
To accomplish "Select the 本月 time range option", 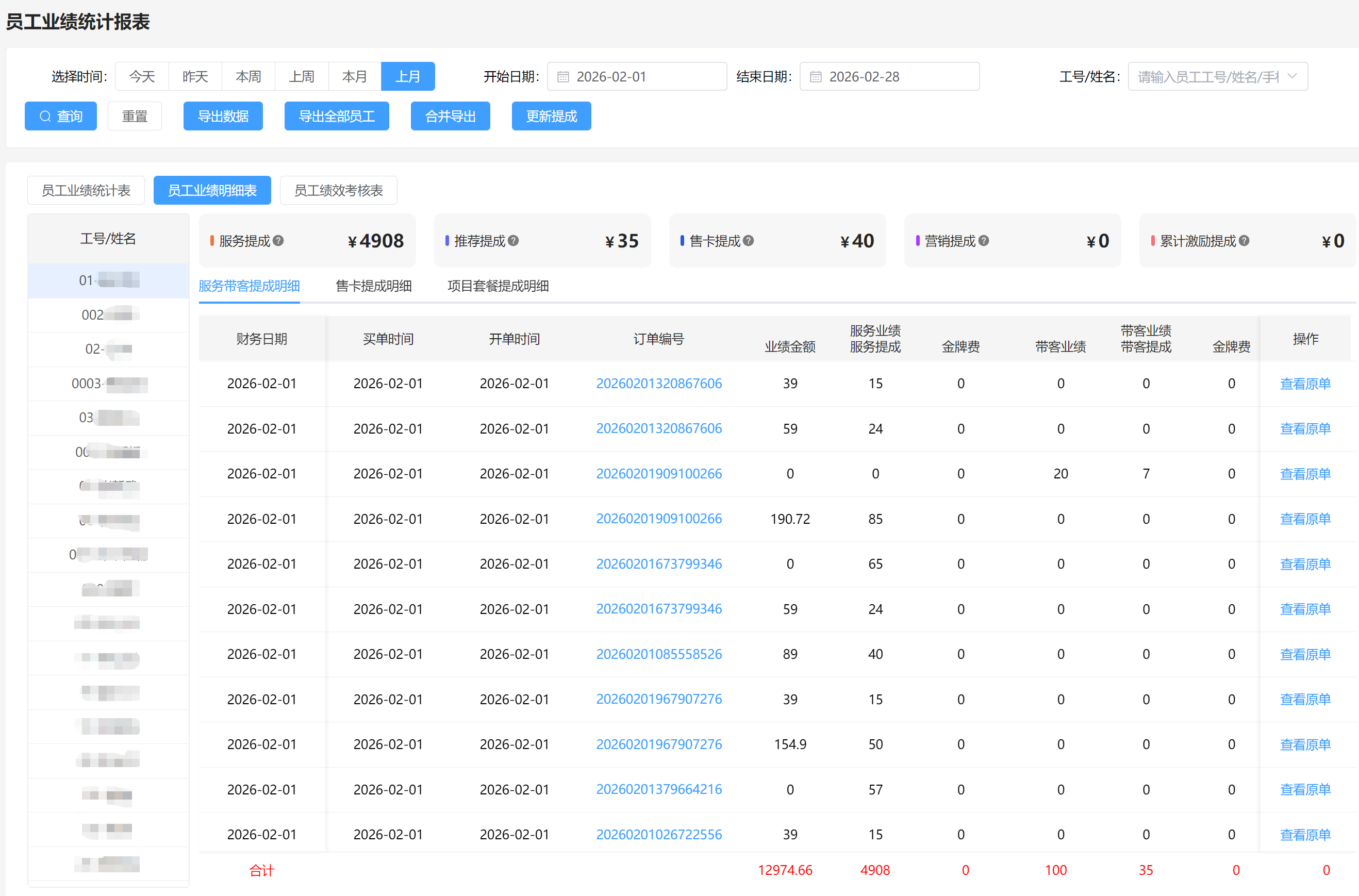I will point(354,77).
